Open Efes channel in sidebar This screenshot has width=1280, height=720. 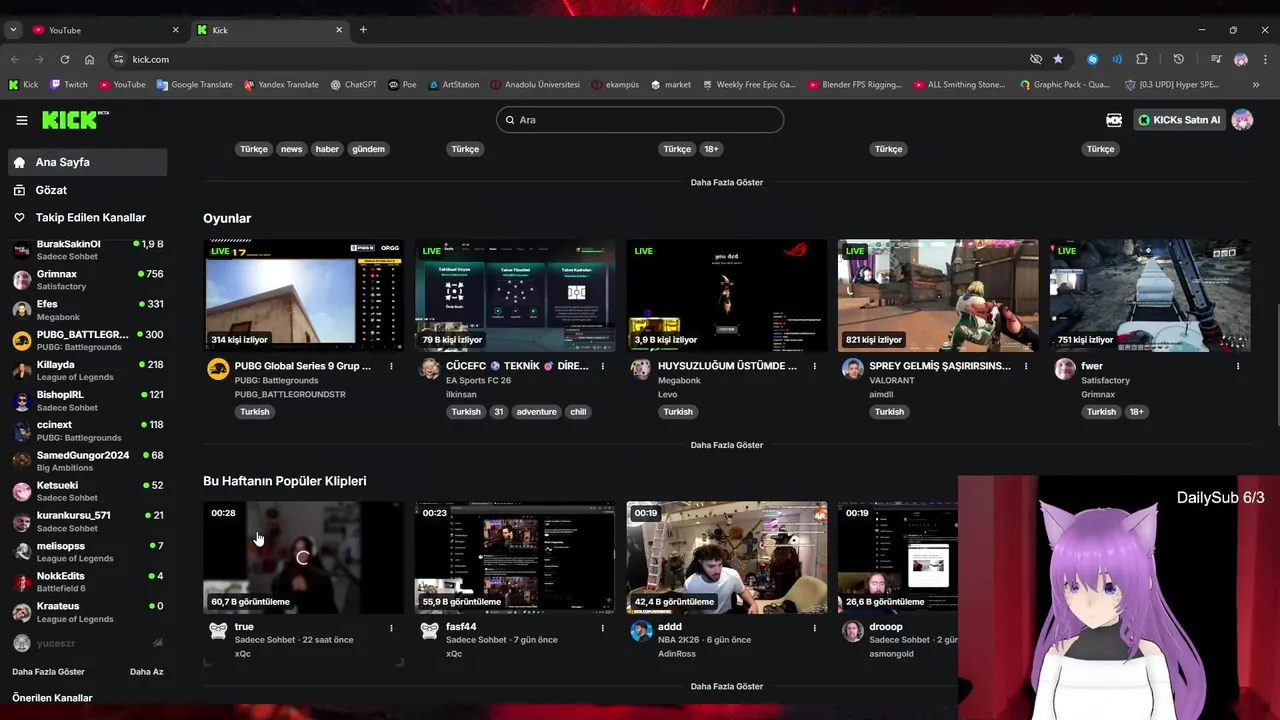pos(88,310)
